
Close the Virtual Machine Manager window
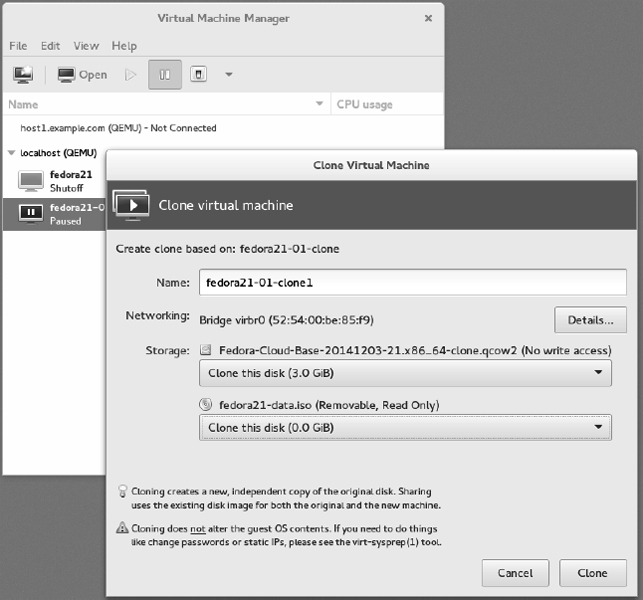429,18
